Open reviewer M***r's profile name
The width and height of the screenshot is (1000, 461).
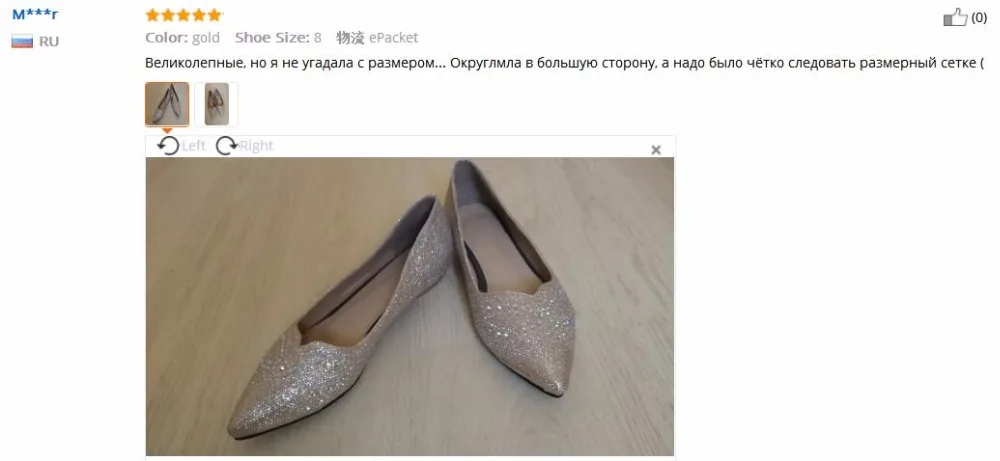tap(34, 14)
